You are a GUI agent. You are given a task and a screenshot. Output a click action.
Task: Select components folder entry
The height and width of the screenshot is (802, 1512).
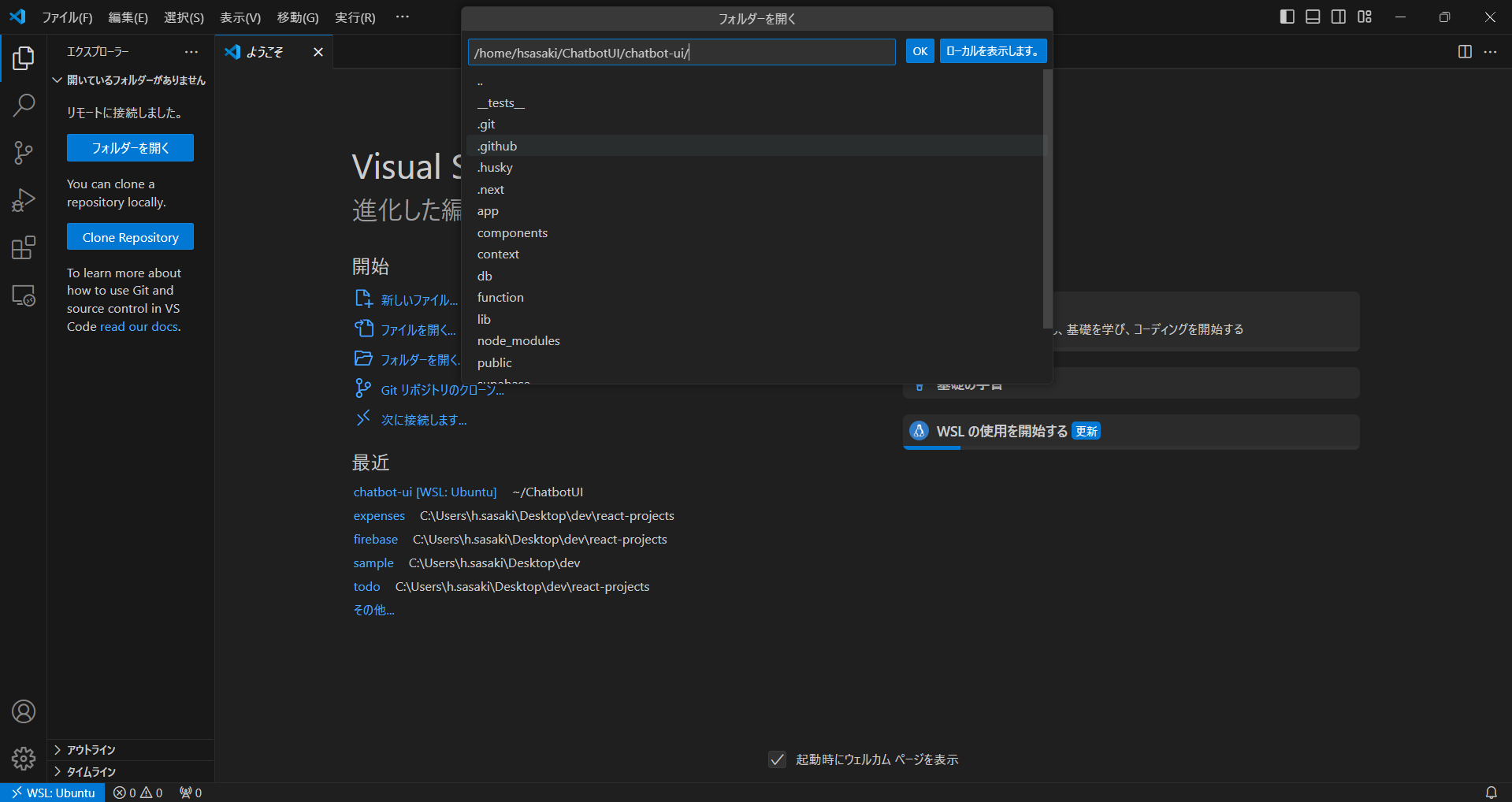(x=755, y=232)
